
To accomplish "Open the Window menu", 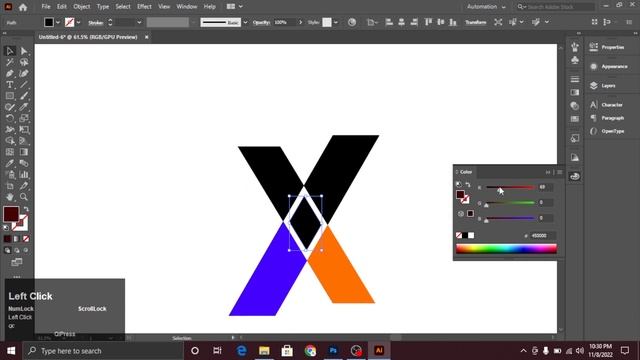I will click(x=187, y=7).
